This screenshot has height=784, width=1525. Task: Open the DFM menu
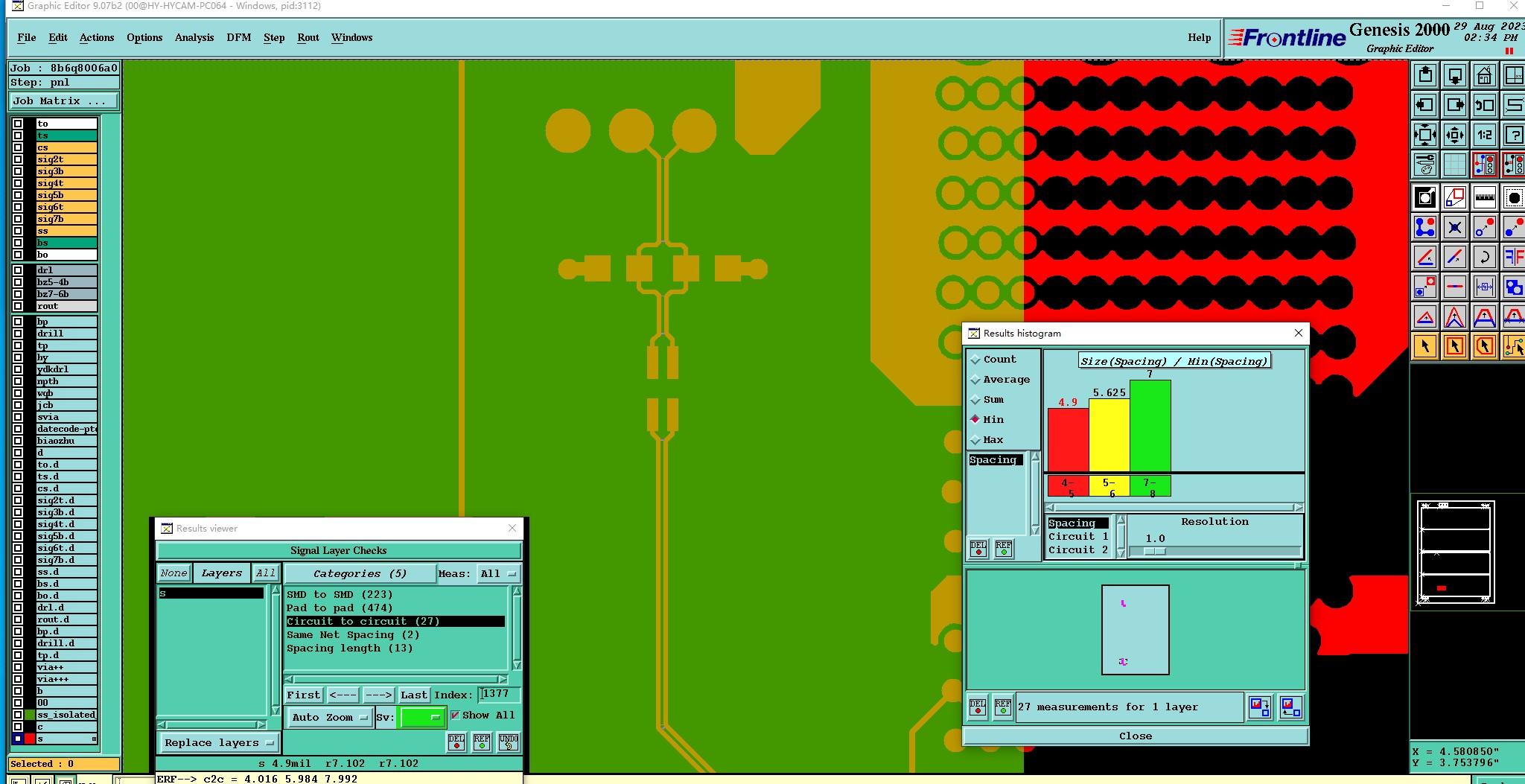point(239,38)
